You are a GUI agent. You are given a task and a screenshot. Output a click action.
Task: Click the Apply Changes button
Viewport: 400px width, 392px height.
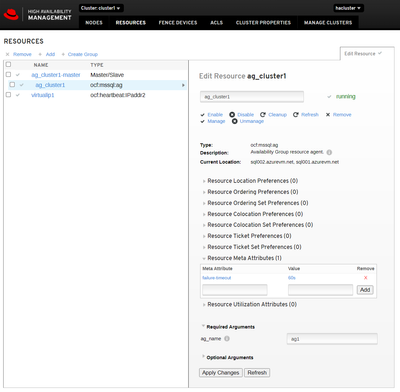coord(221,373)
